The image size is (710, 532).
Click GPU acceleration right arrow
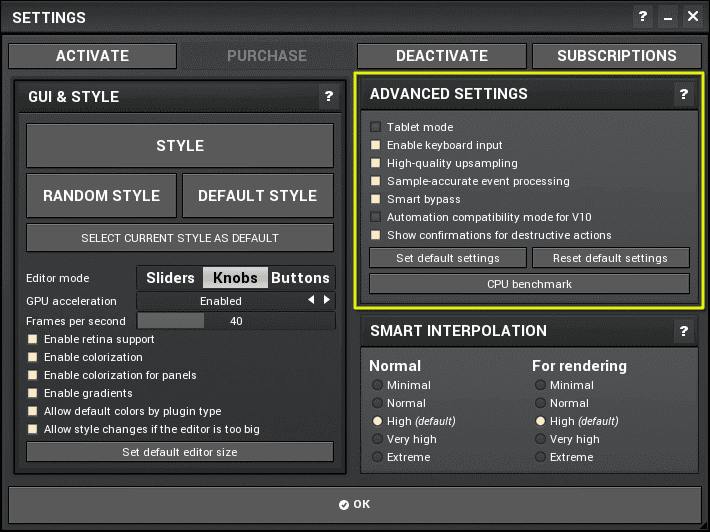[326, 300]
